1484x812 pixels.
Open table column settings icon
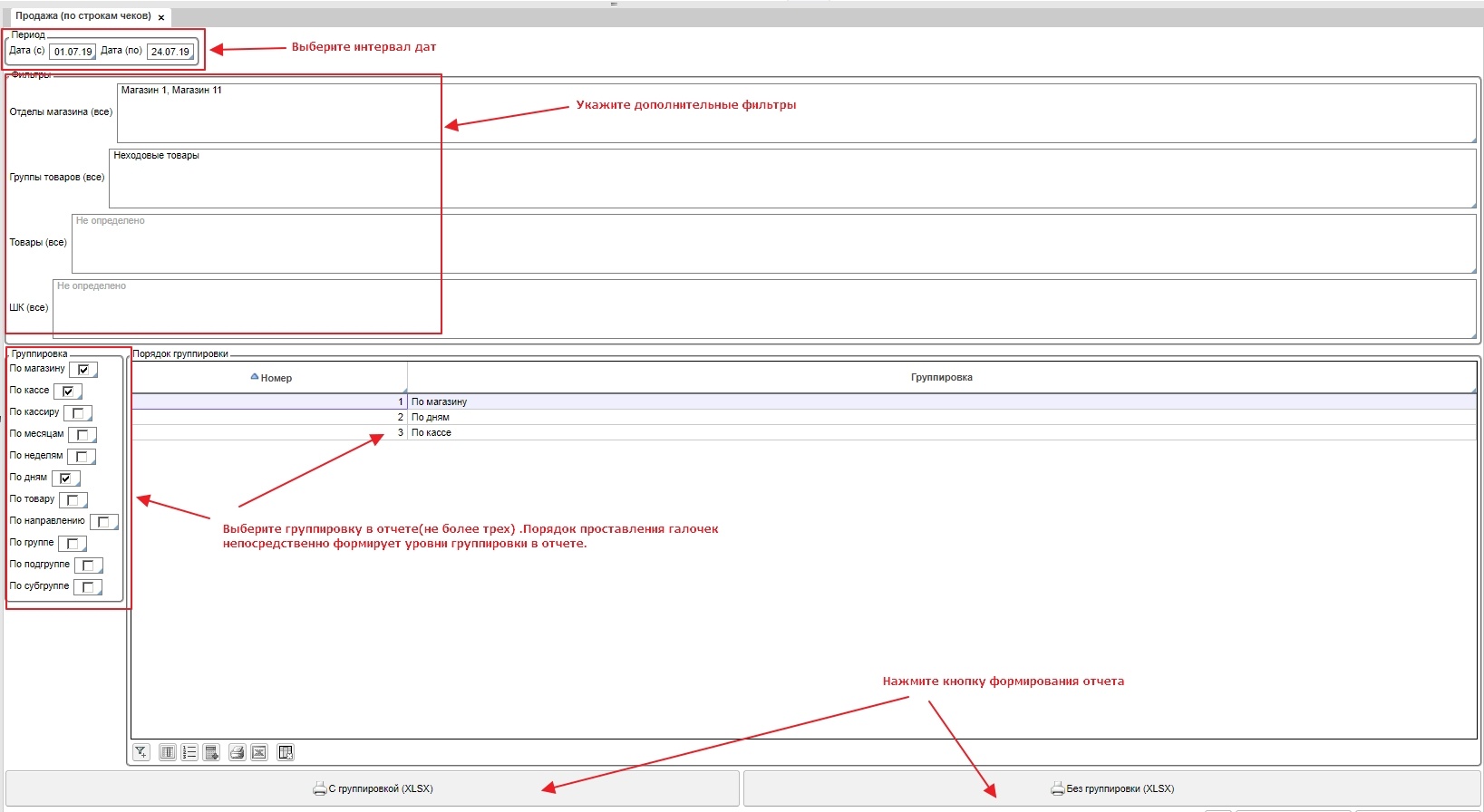tap(168, 752)
